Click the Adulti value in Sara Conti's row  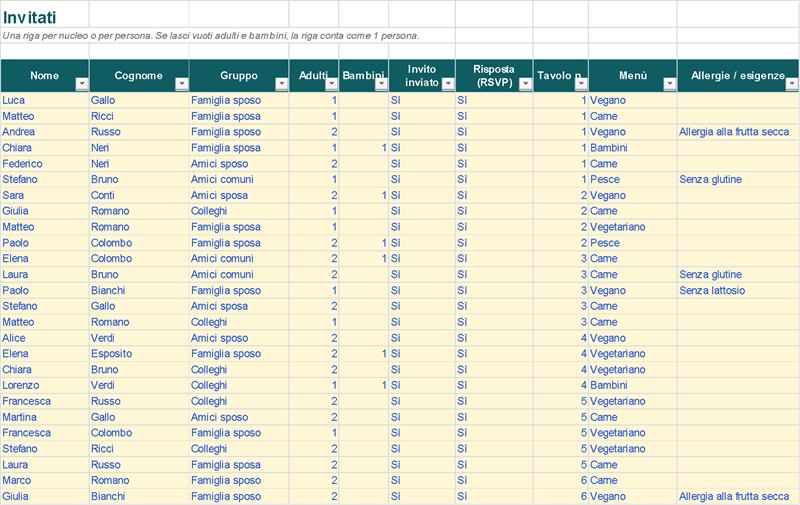tap(314, 195)
